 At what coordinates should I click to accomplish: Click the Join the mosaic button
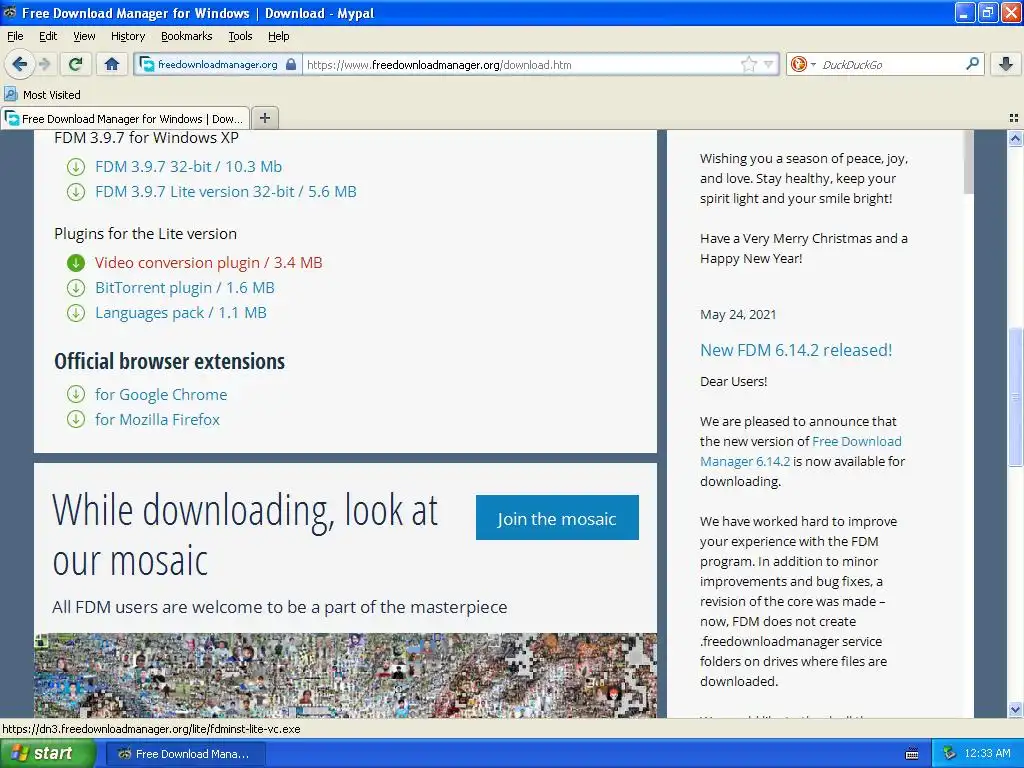point(557,518)
